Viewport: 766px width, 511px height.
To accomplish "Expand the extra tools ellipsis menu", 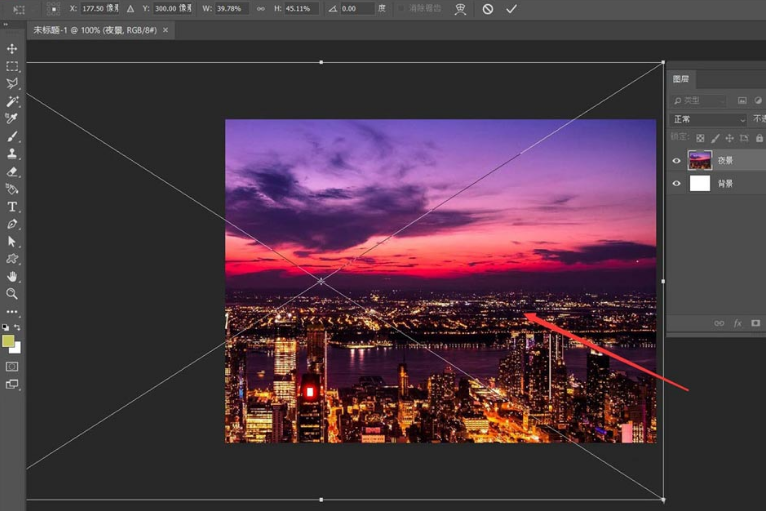I will (x=12, y=312).
